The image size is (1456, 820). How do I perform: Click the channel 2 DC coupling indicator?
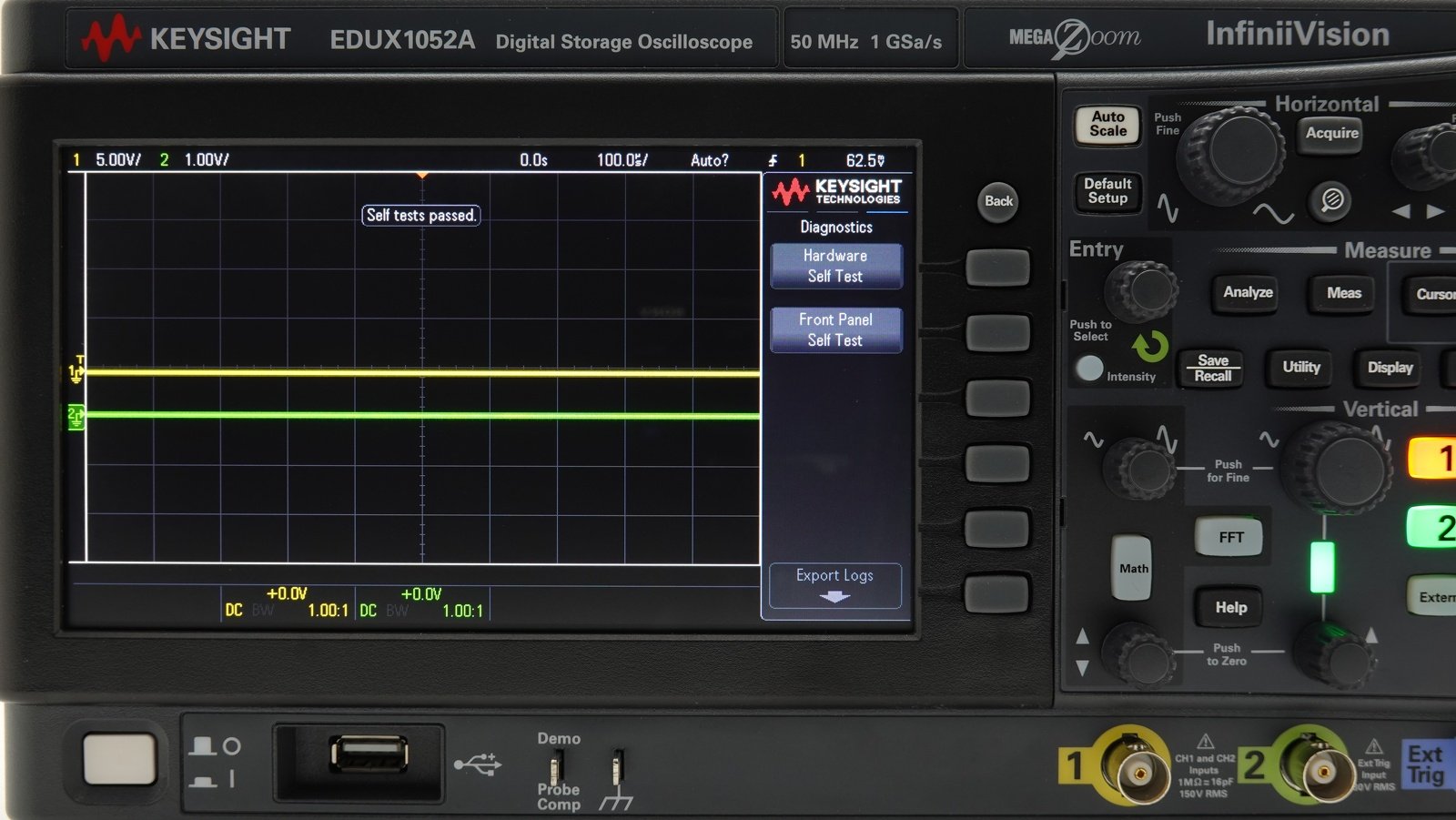368,611
